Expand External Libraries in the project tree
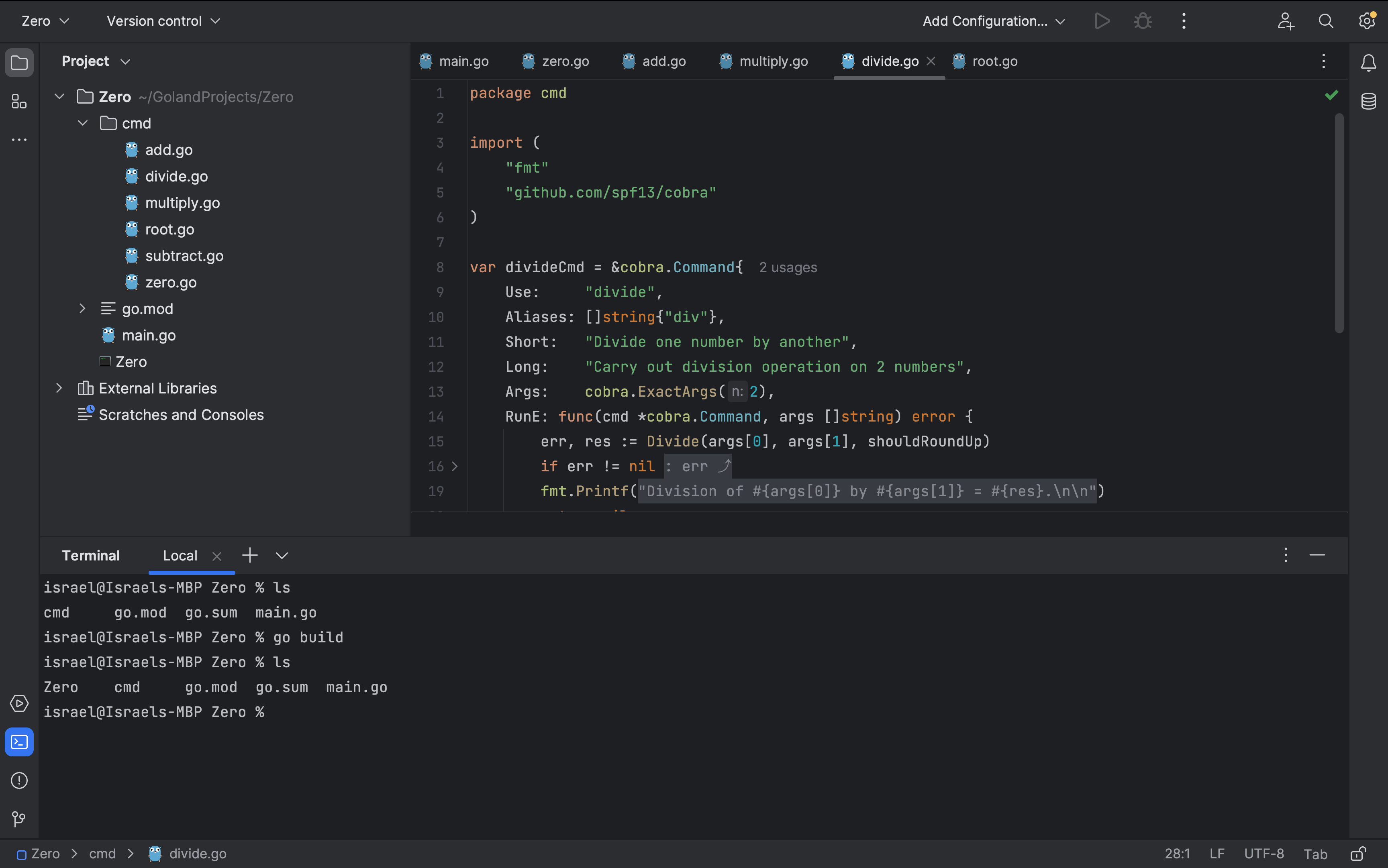The width and height of the screenshot is (1388, 868). click(x=59, y=388)
